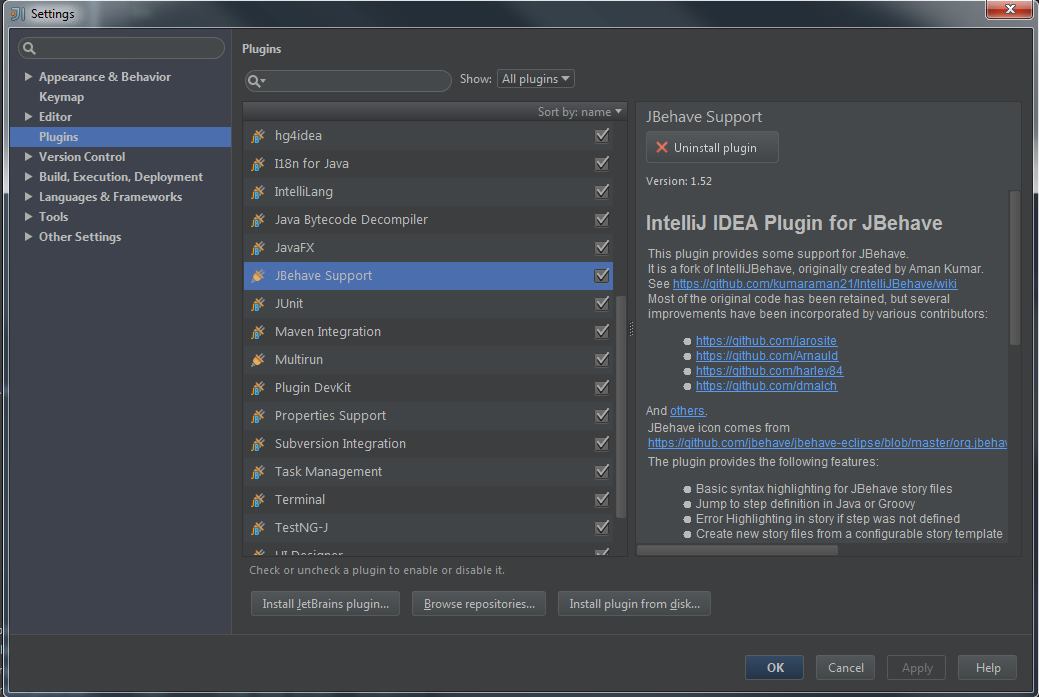Click the TestNG-J plugin icon

click(258, 528)
